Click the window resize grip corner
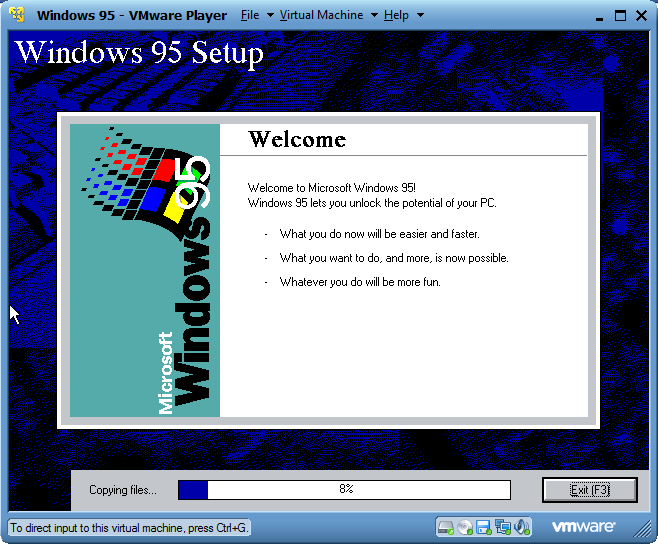Viewport: 658px width, 544px height. coord(642,528)
